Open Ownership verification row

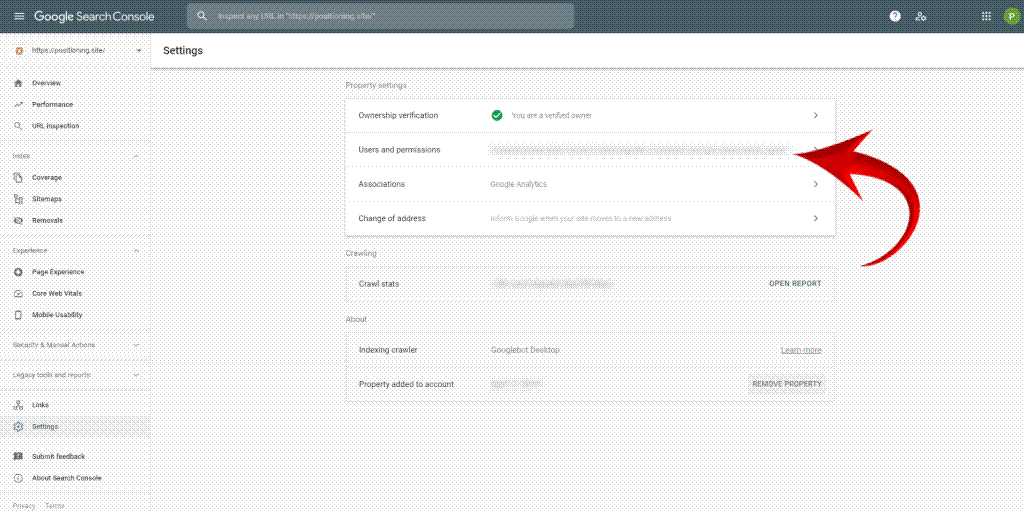[x=590, y=116]
